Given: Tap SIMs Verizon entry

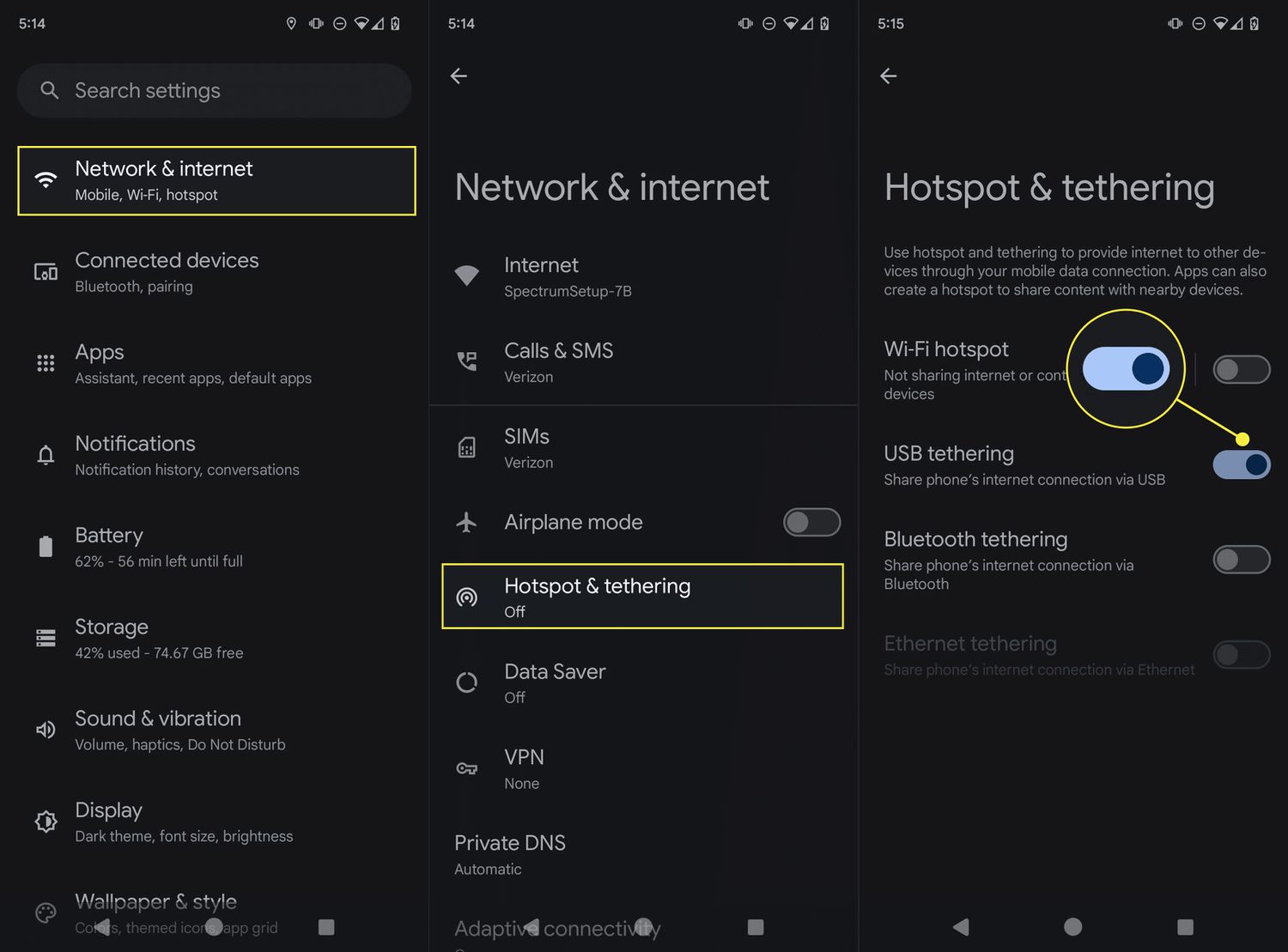Looking at the screenshot, I should (x=643, y=448).
